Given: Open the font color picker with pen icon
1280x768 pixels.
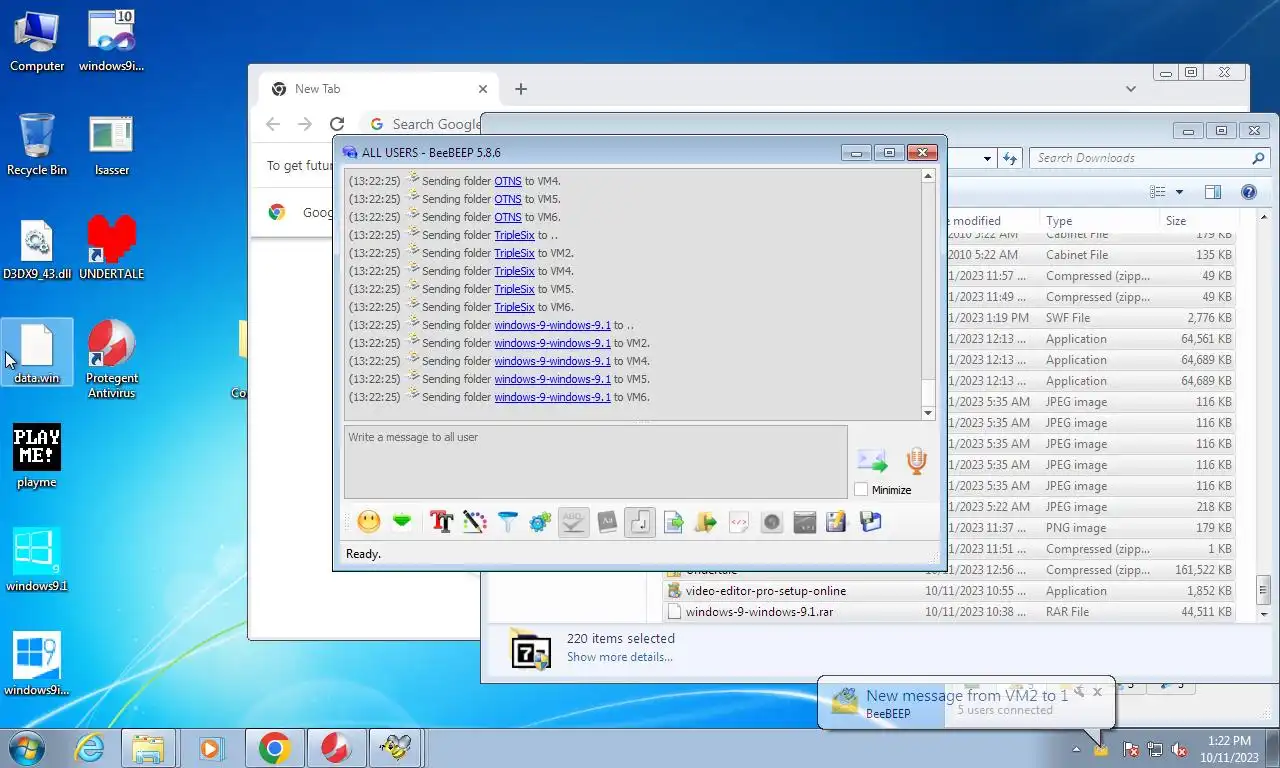Looking at the screenshot, I should click(475, 521).
